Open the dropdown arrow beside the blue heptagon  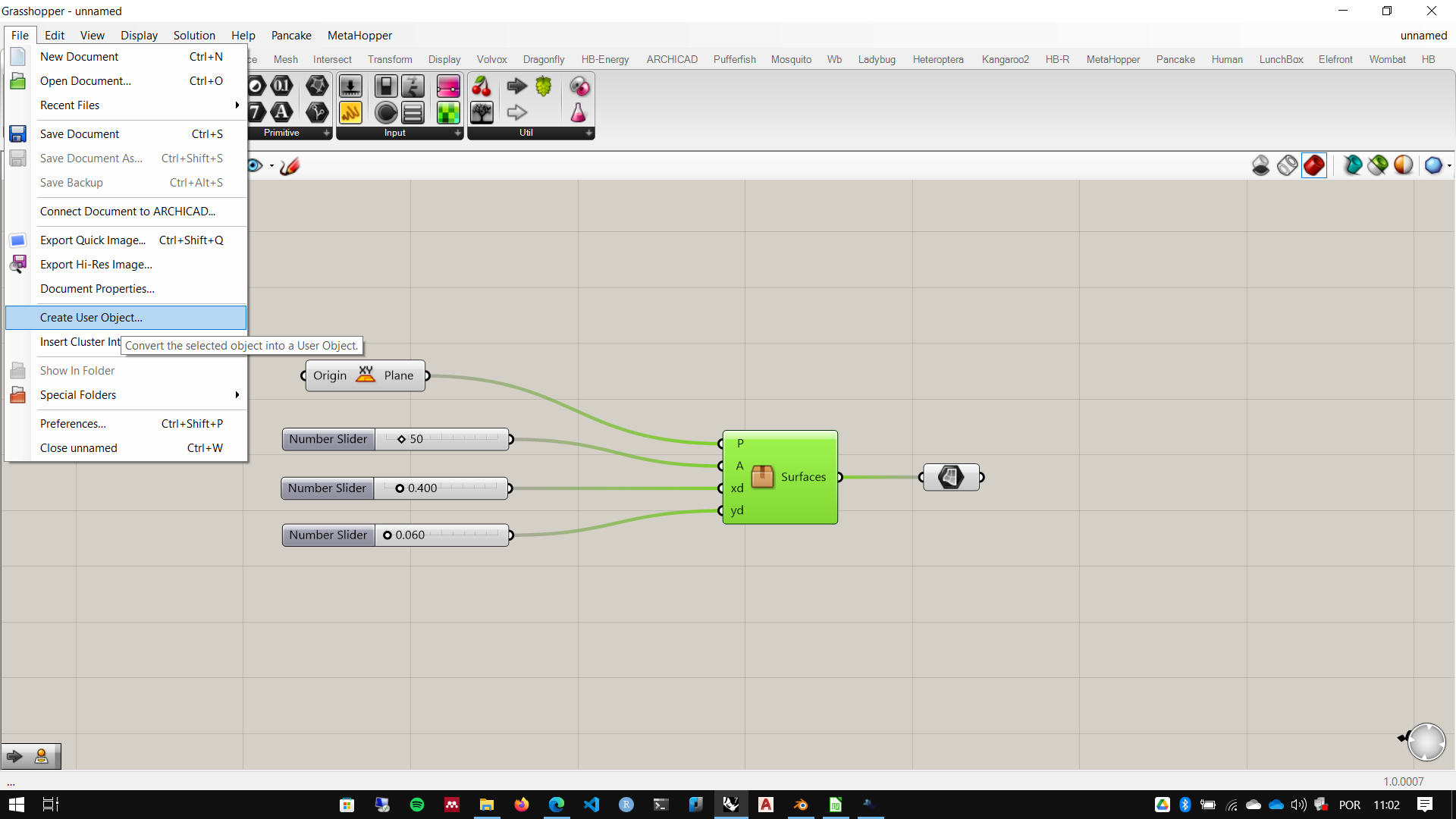(1449, 166)
